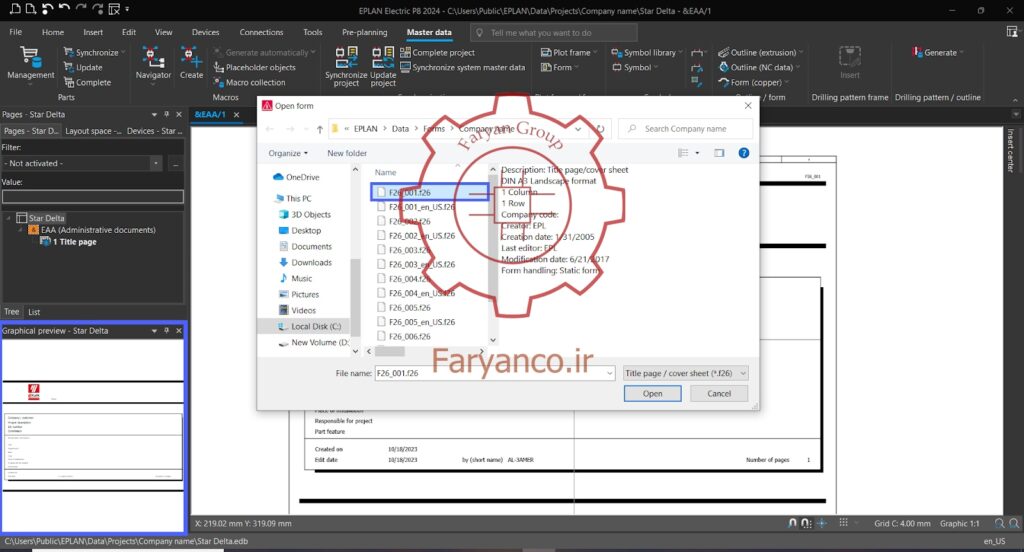Click the Outline (NC data) icon
The width and height of the screenshot is (1024, 552).
point(724,67)
